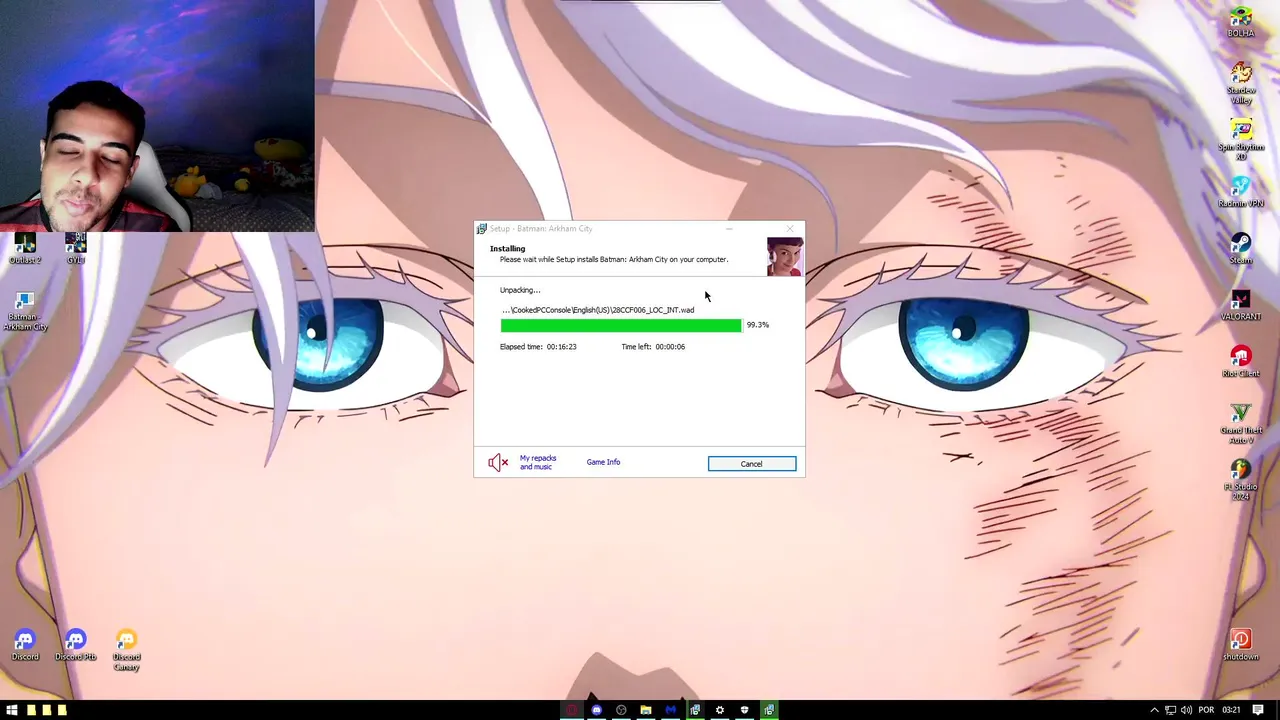Image resolution: width=1280 pixels, height=720 pixels.
Task: Show hidden system tray icons
Action: (x=1154, y=710)
